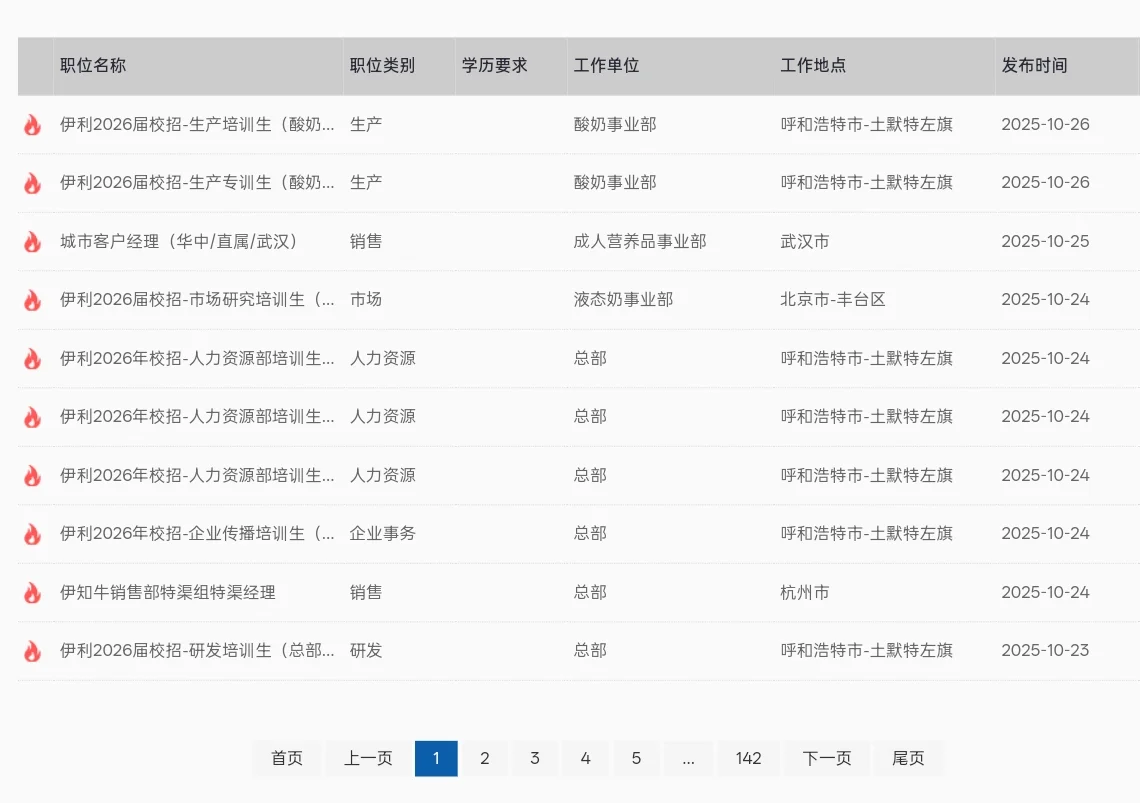The width and height of the screenshot is (1140, 803).
Task: Click the 北京市-丰台区 location cell
Action: coord(832,300)
